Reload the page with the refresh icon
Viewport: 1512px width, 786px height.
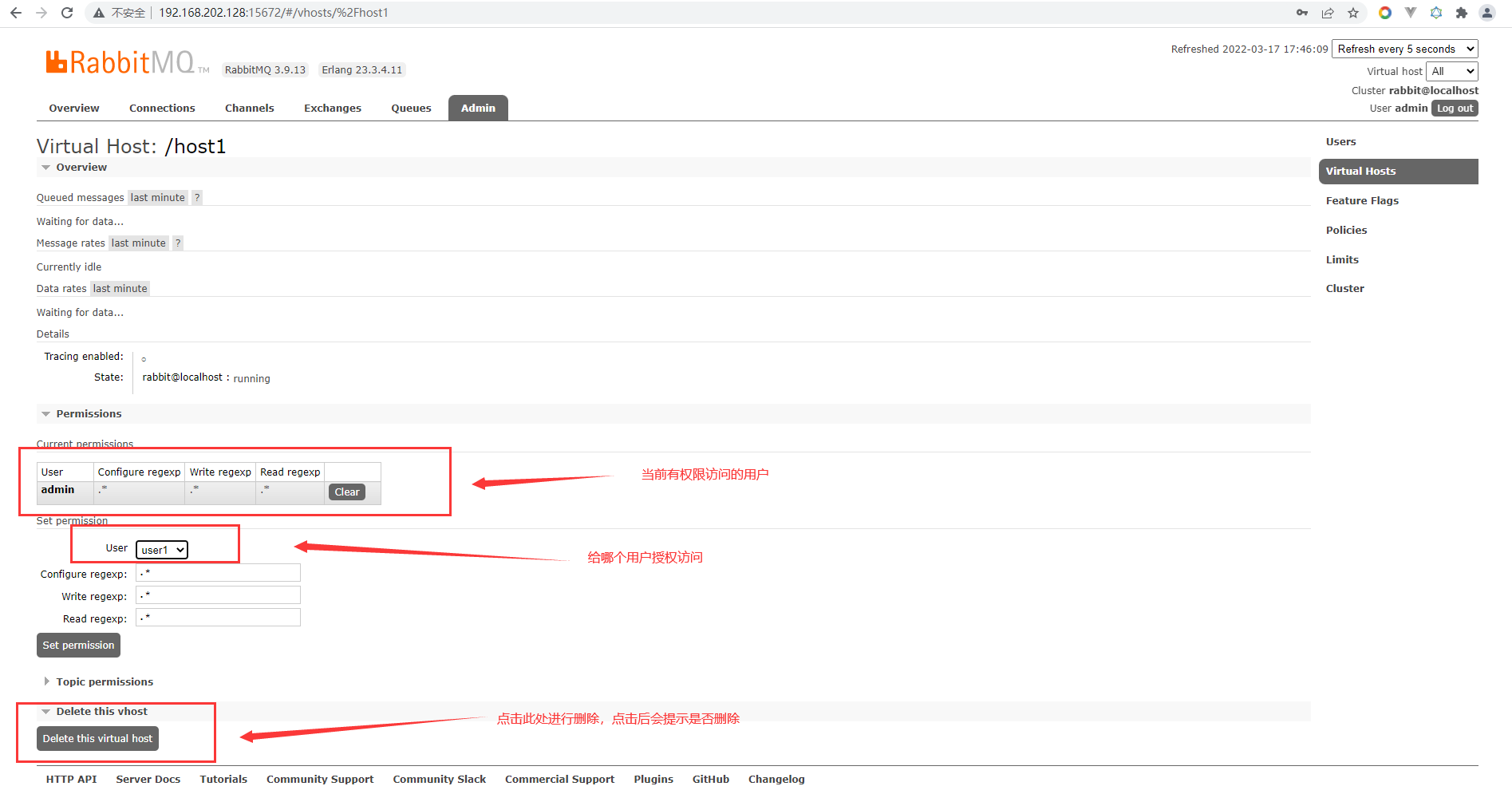pos(67,13)
